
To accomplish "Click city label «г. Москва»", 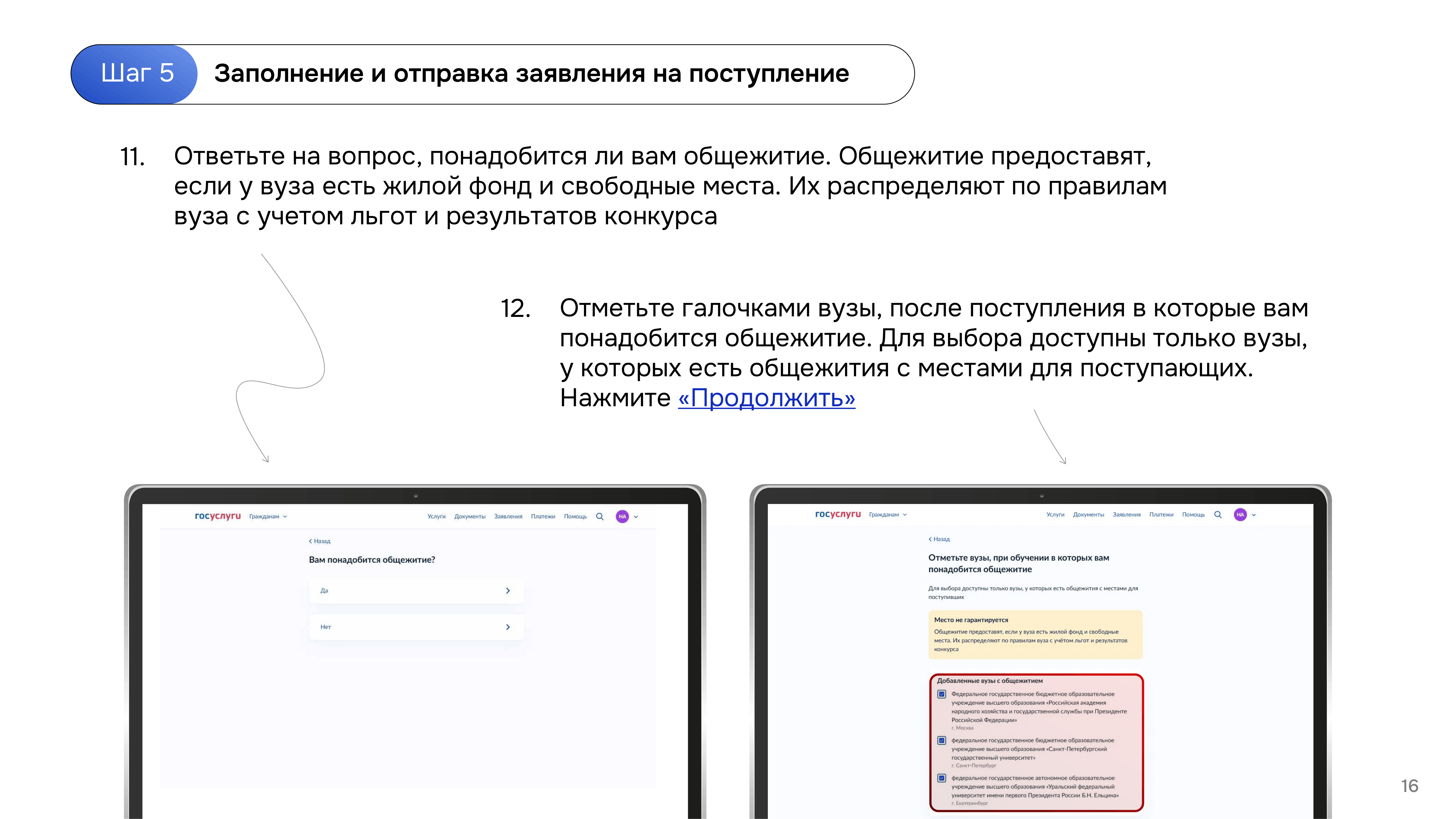I will 962,728.
